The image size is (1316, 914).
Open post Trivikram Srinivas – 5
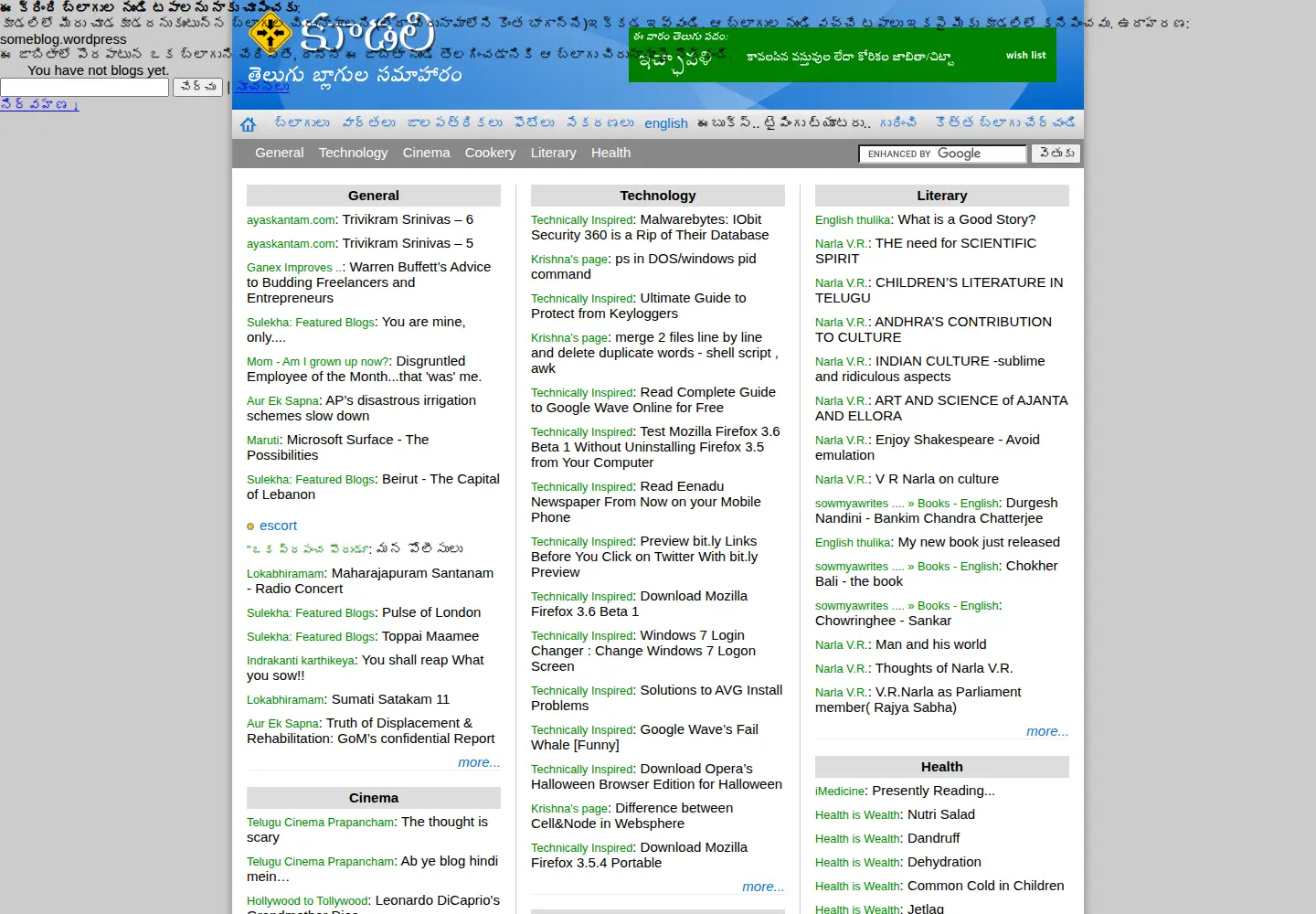408,243
